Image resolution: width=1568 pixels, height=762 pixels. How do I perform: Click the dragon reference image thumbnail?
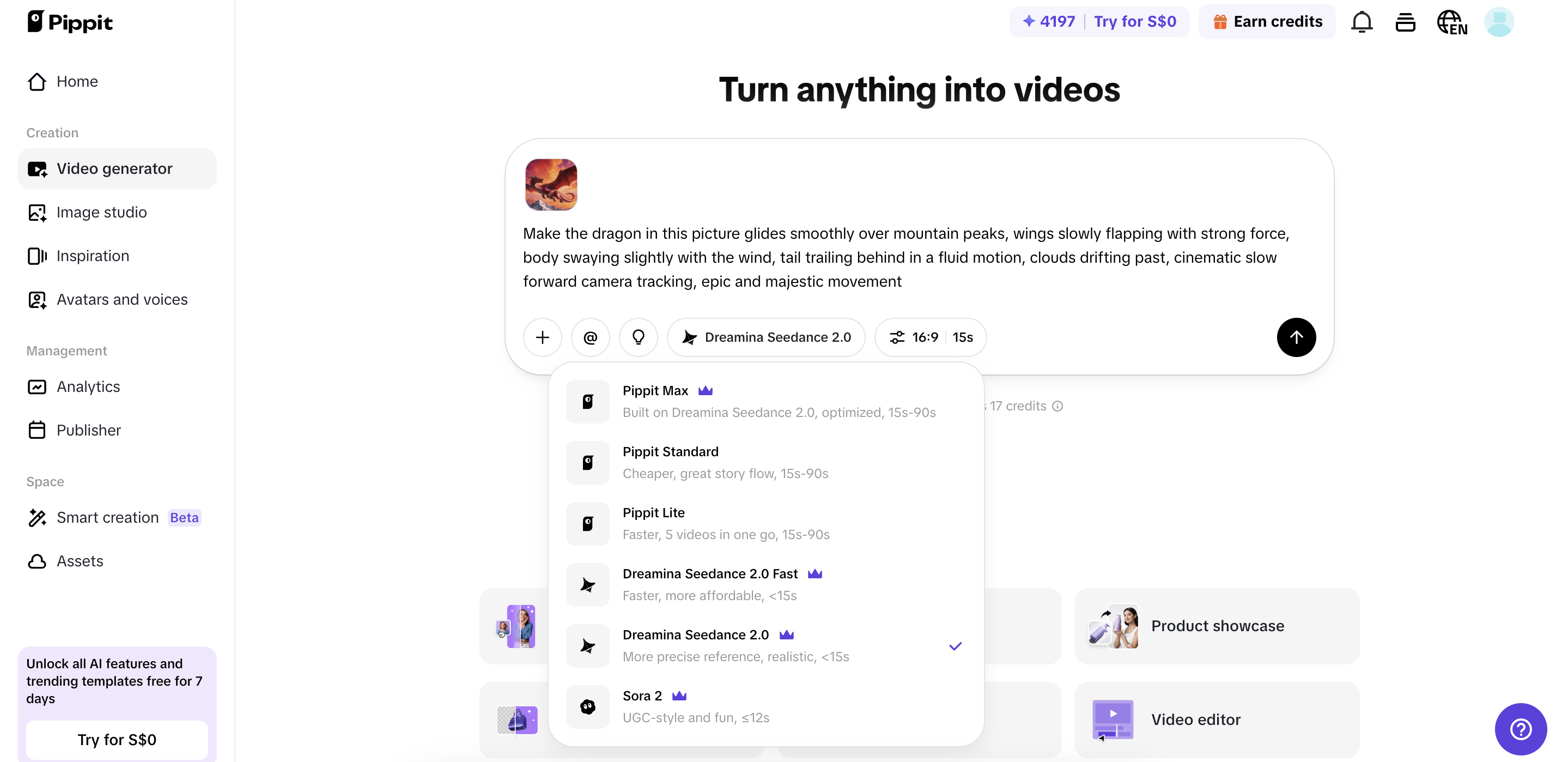[551, 185]
